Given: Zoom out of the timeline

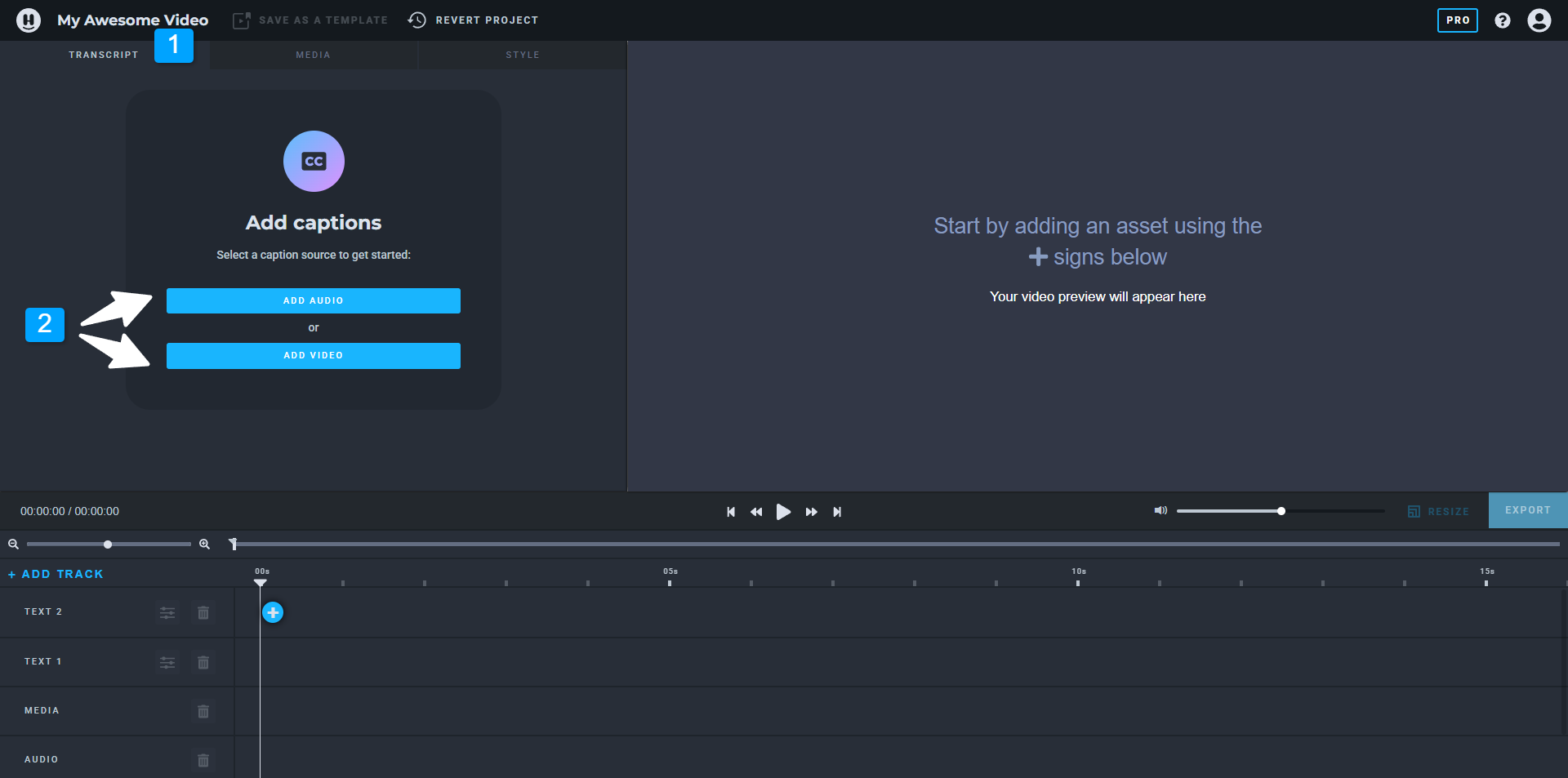Looking at the screenshot, I should point(13,545).
